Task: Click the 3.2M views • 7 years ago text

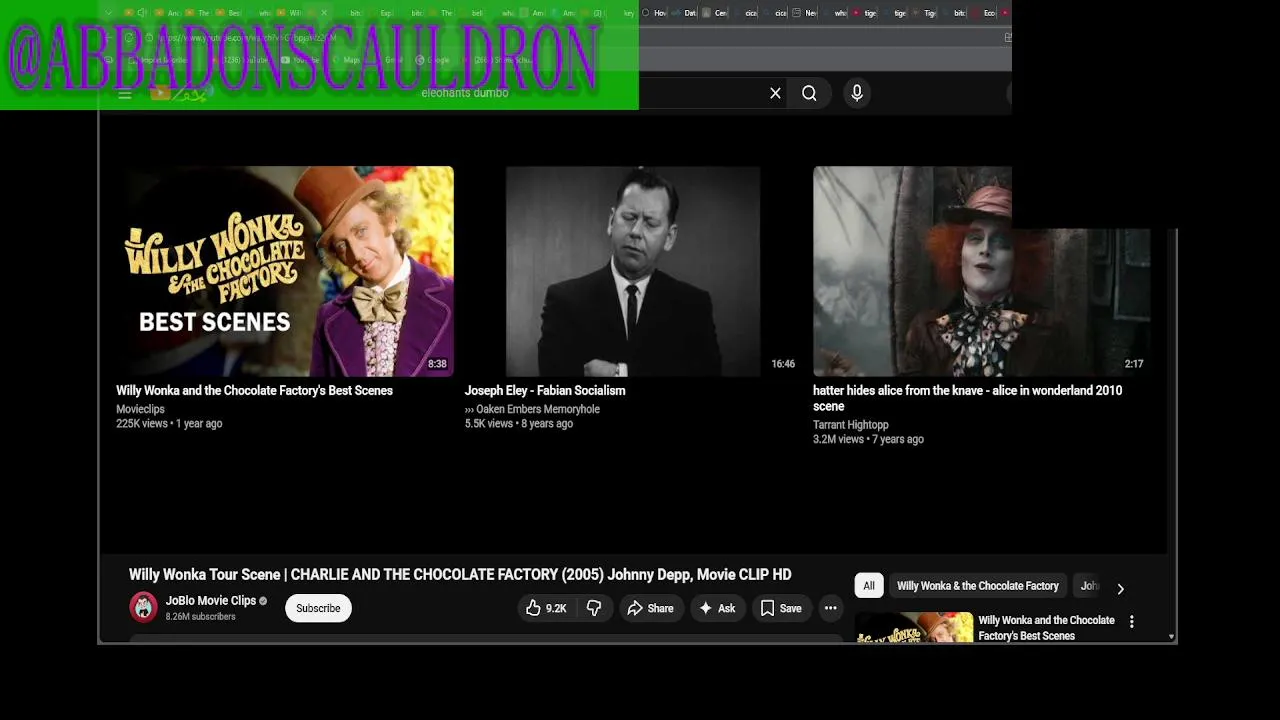Action: [x=868, y=440]
